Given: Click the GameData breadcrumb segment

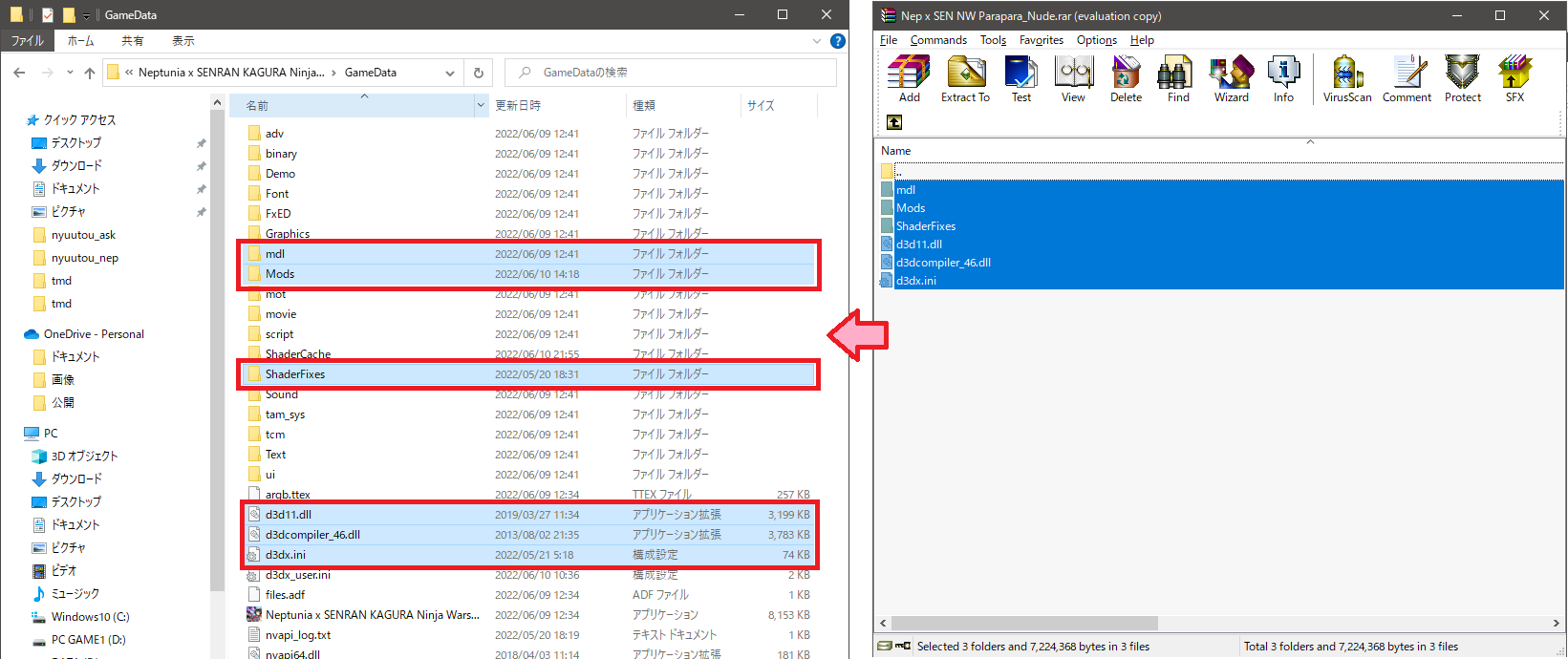Looking at the screenshot, I should pyautogui.click(x=371, y=73).
